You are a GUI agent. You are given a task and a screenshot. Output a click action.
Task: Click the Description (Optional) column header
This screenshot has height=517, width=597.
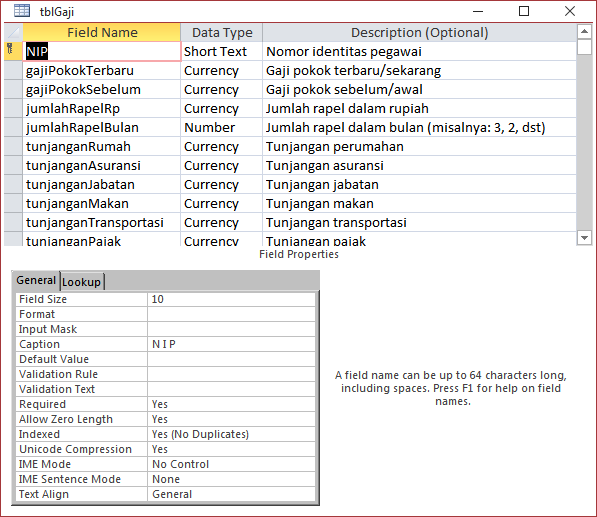[419, 32]
